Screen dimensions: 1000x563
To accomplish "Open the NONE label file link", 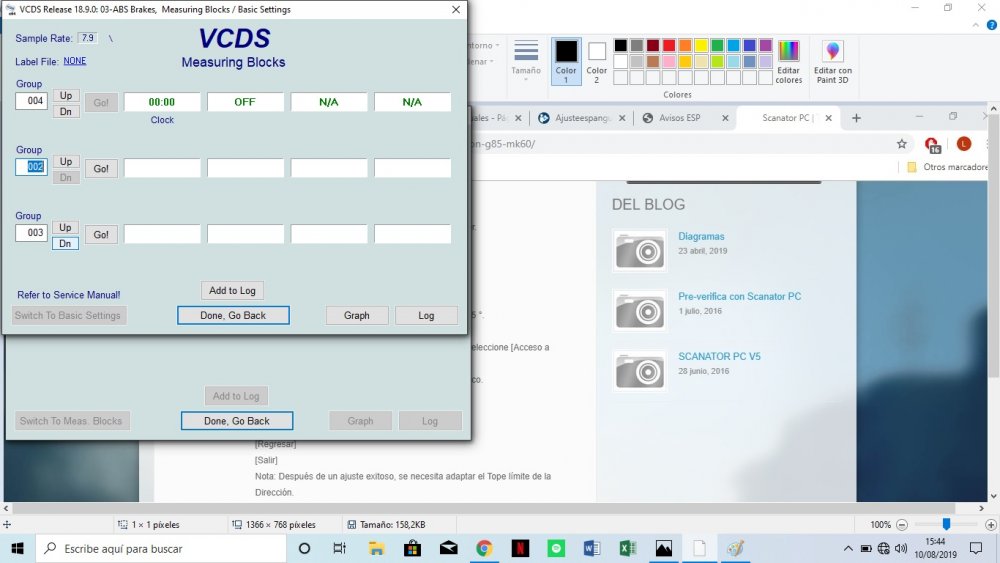I will tap(75, 61).
